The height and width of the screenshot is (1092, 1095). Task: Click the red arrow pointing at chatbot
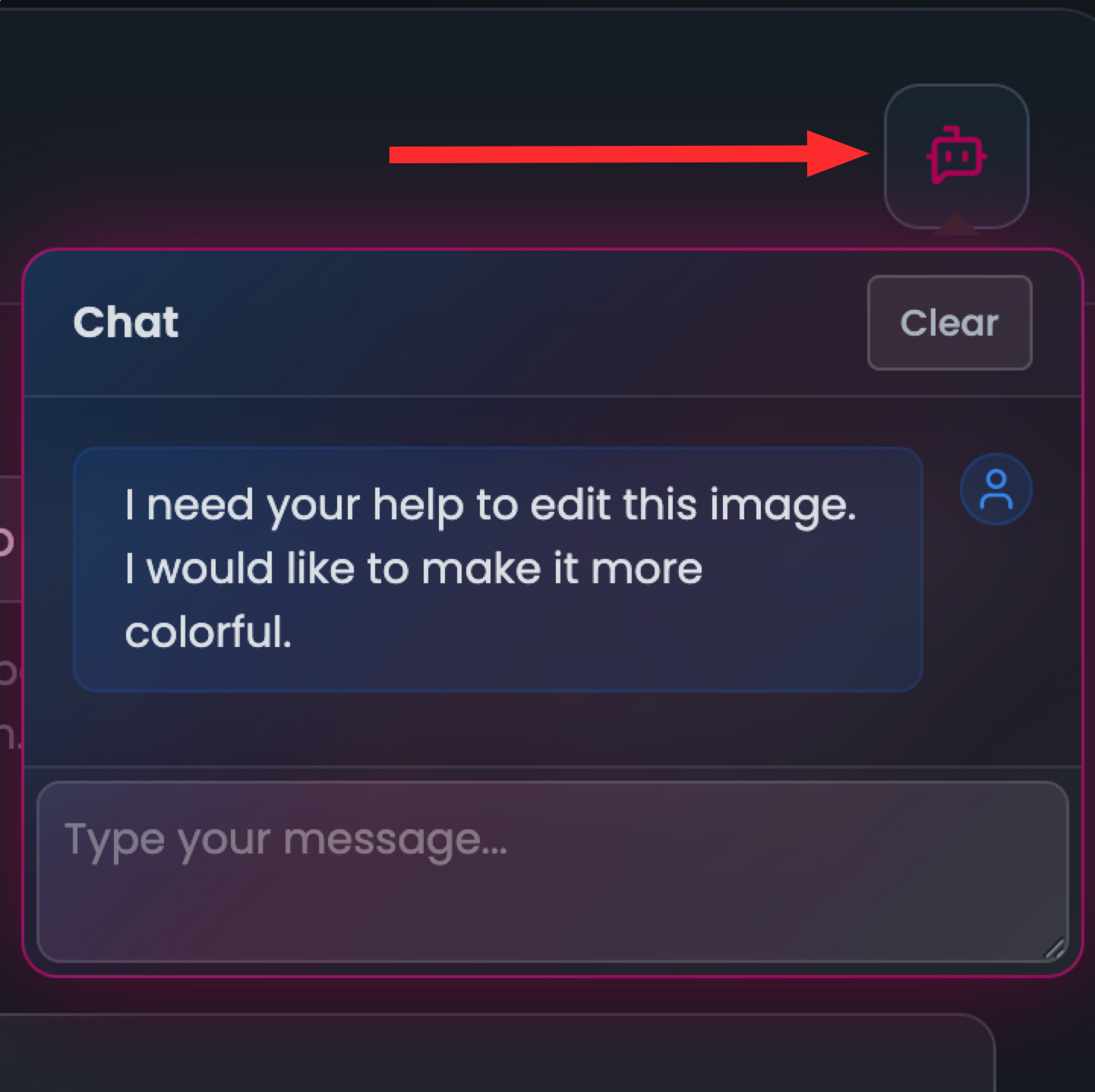click(x=629, y=154)
